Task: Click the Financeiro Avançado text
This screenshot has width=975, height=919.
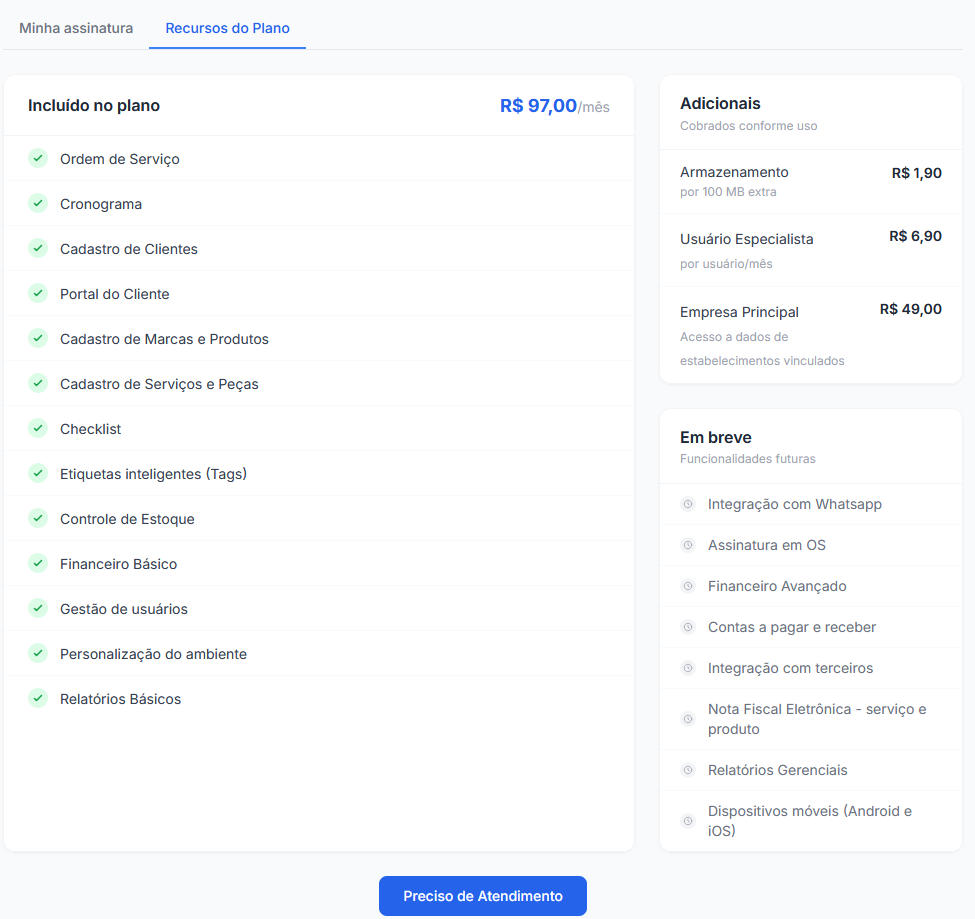Action: coord(777,586)
